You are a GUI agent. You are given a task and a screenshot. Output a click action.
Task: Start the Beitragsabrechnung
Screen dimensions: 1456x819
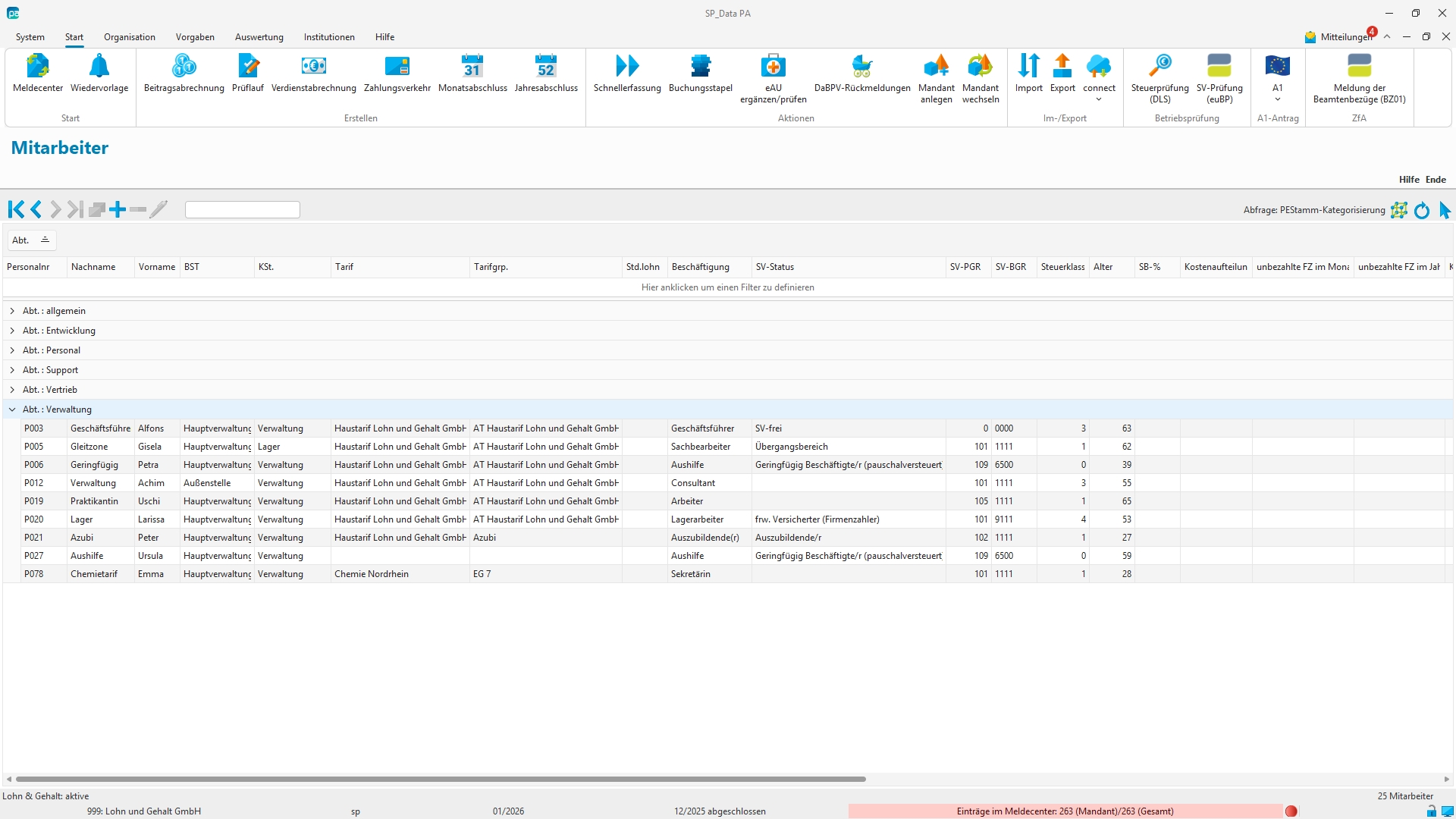point(184,67)
